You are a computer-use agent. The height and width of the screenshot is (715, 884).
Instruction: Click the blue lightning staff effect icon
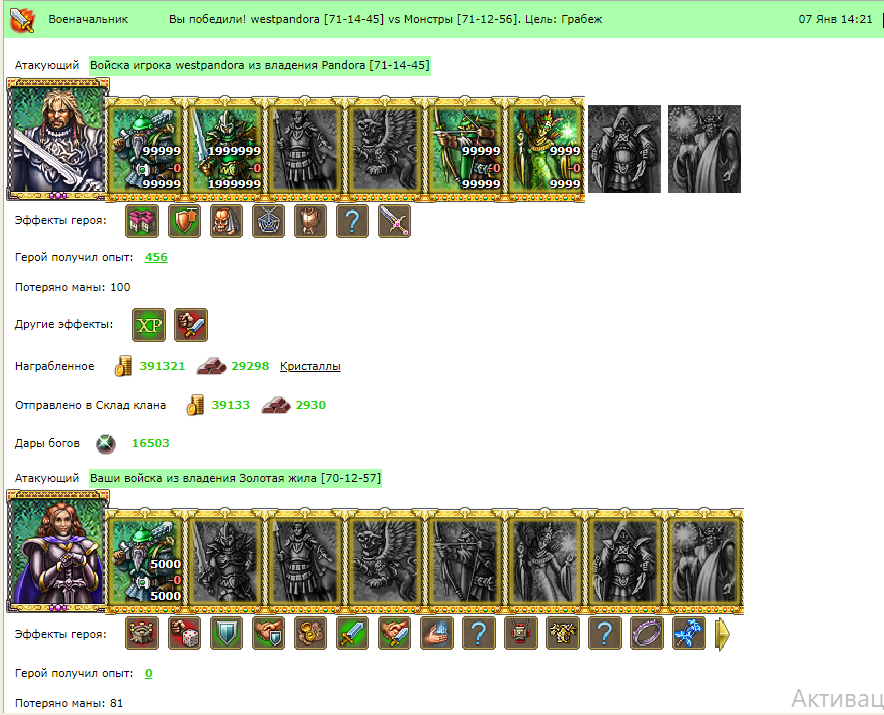(689, 633)
